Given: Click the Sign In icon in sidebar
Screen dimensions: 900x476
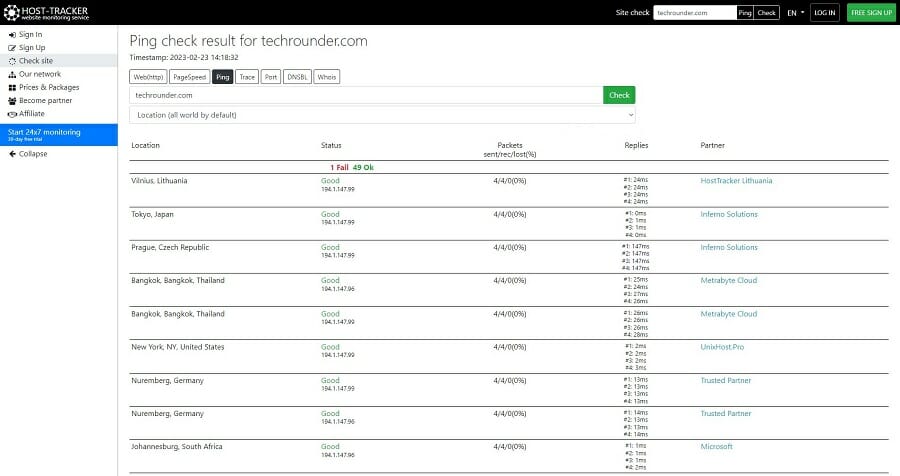Looking at the screenshot, I should 12,34.
